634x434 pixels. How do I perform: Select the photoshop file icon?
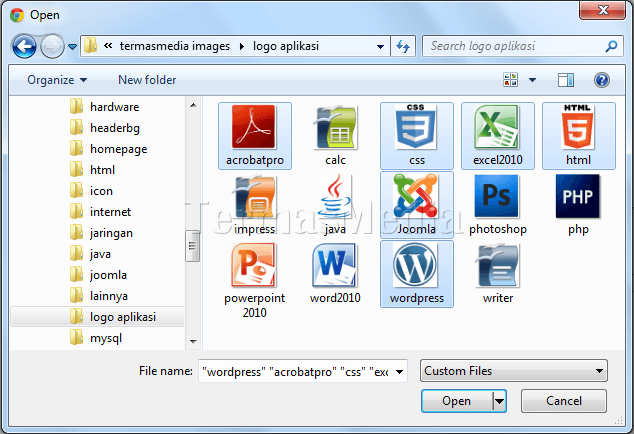click(x=497, y=197)
